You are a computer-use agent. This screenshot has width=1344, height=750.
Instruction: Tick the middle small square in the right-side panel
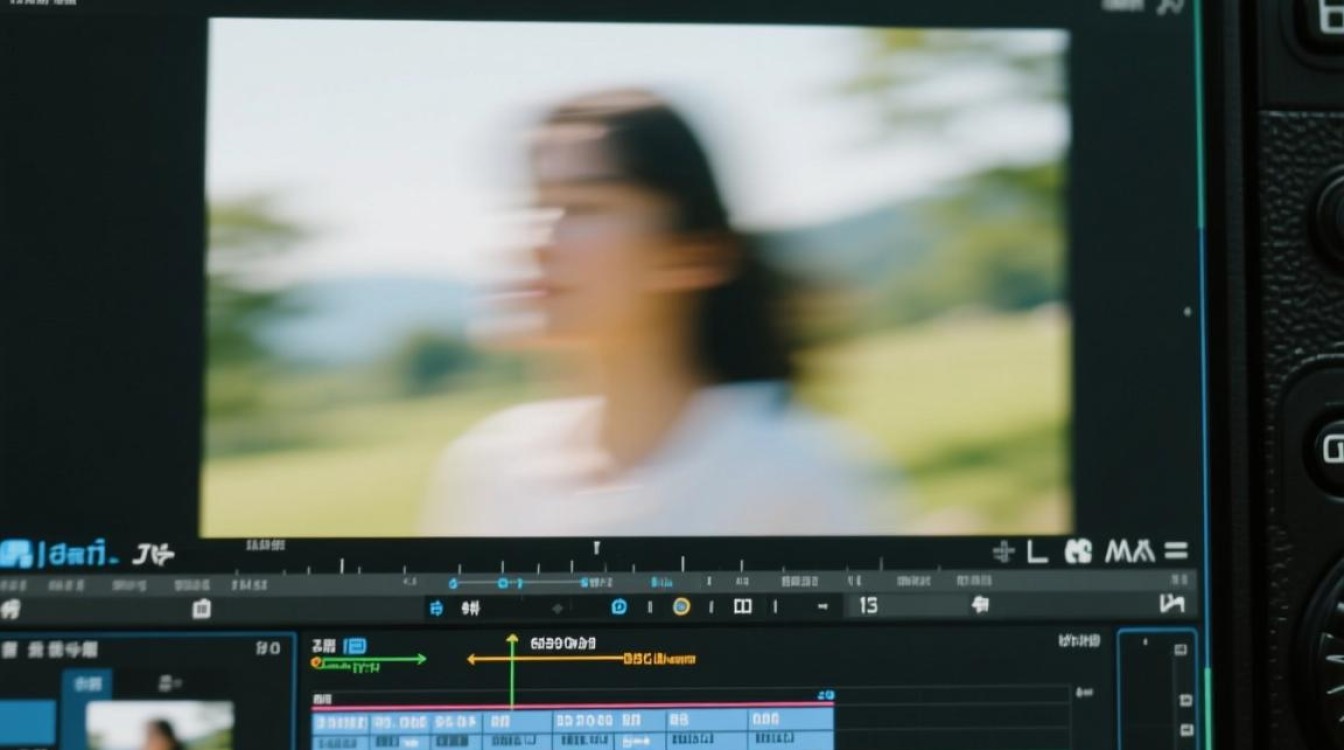(x=1185, y=700)
